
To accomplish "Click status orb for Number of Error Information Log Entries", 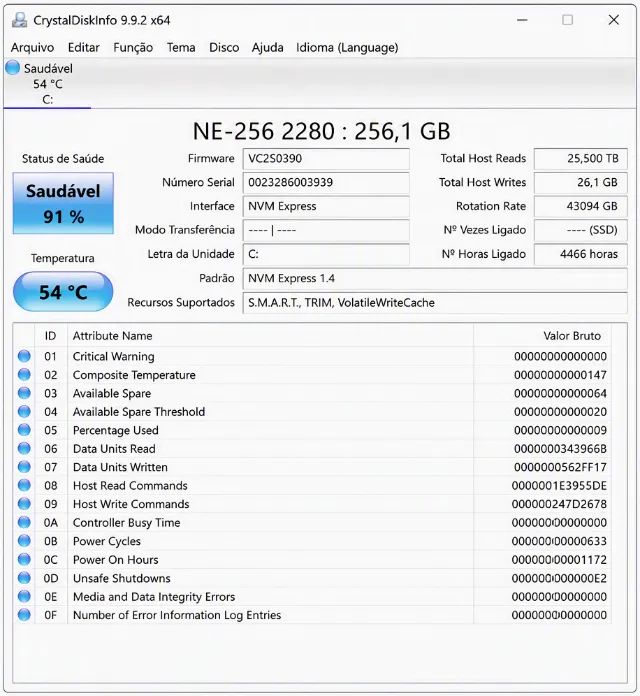I will [x=24, y=615].
